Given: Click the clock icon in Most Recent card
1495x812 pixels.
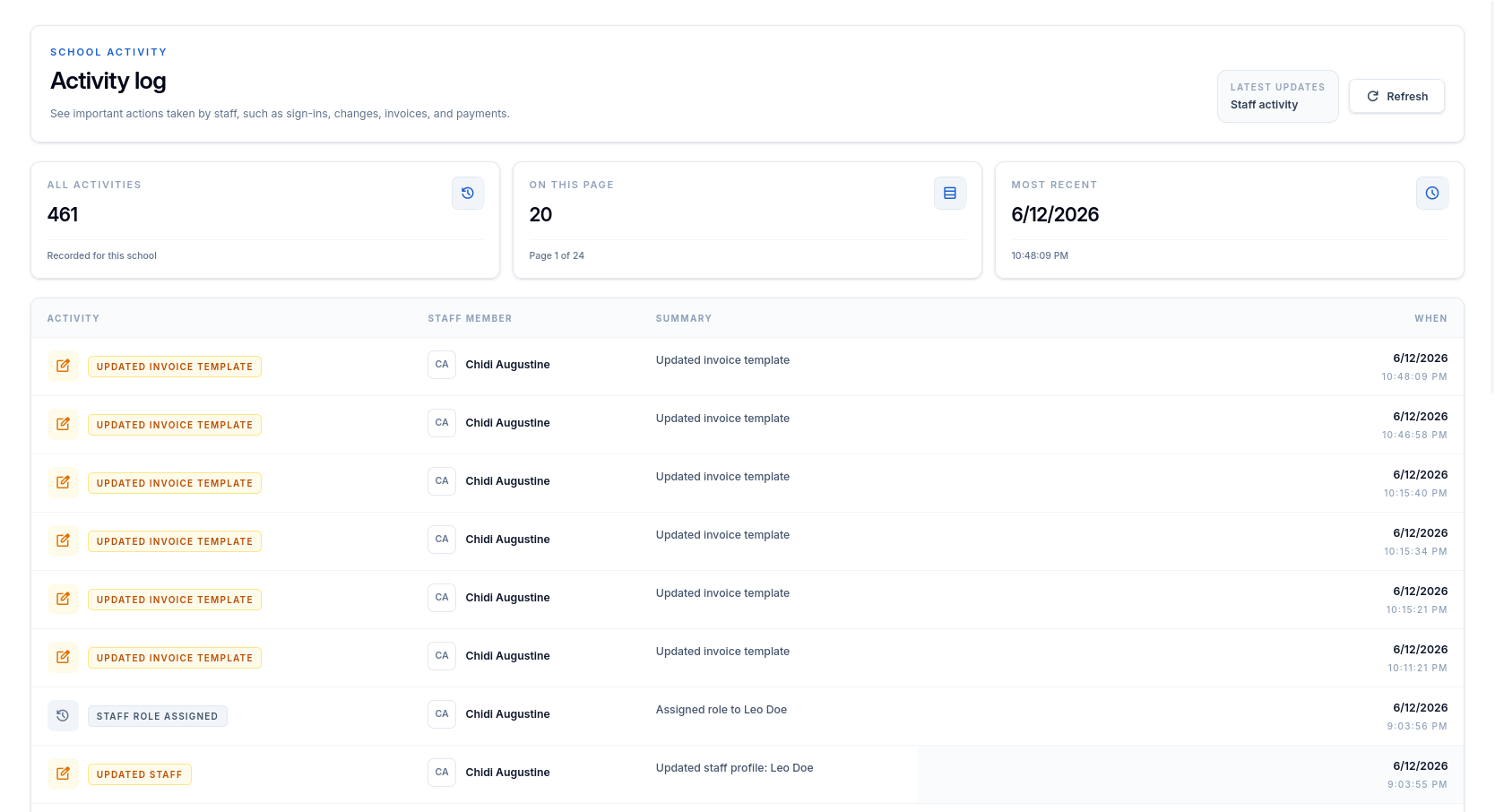Looking at the screenshot, I should [x=1432, y=194].
